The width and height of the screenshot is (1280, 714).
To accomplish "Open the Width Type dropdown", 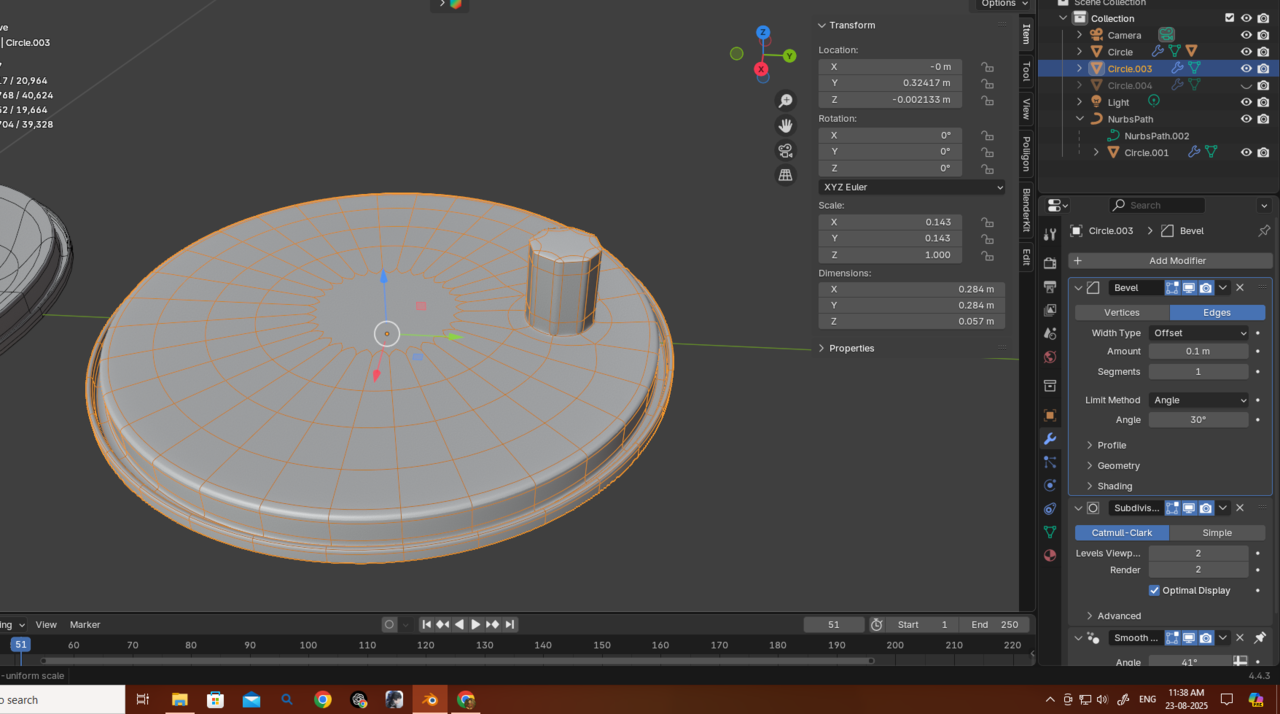I will pos(1199,333).
